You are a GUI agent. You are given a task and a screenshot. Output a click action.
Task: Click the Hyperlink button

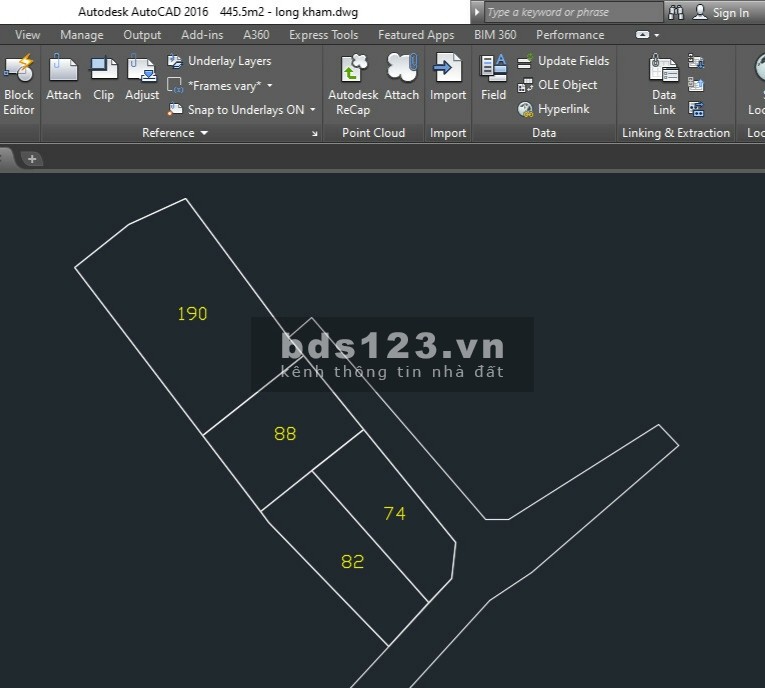tap(554, 109)
